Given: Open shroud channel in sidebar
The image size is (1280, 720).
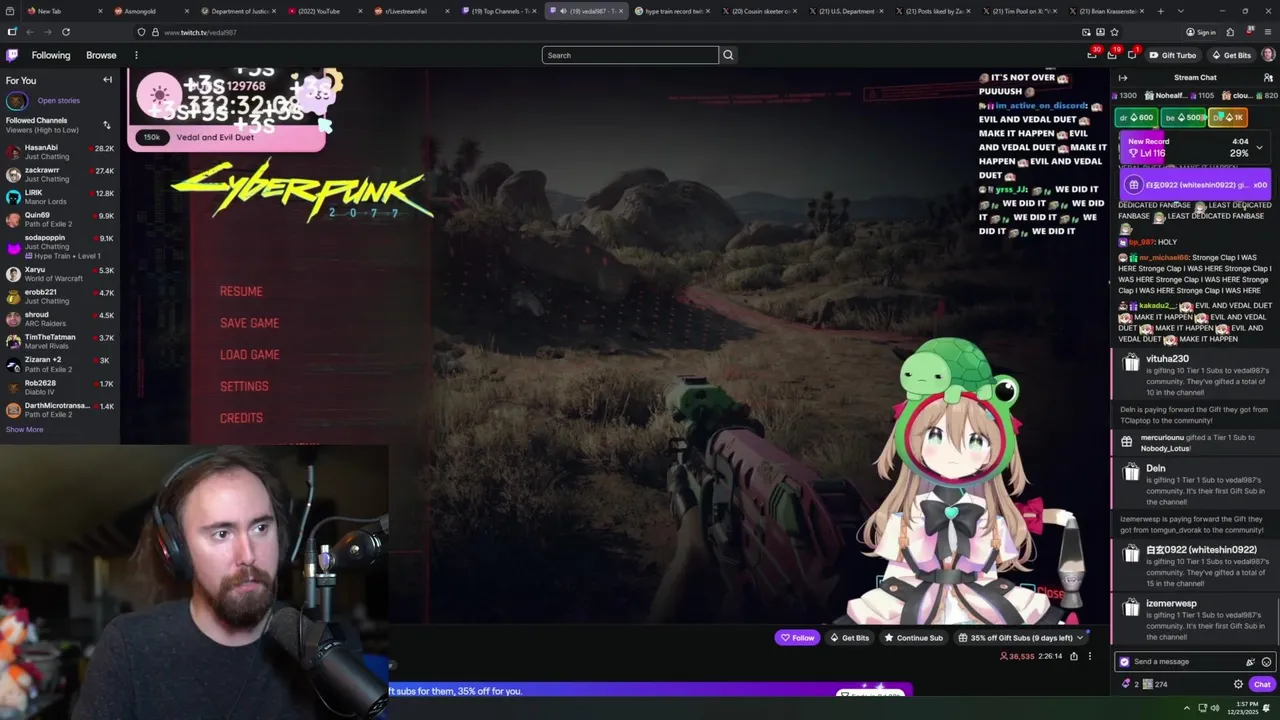Looking at the screenshot, I should [x=60, y=319].
